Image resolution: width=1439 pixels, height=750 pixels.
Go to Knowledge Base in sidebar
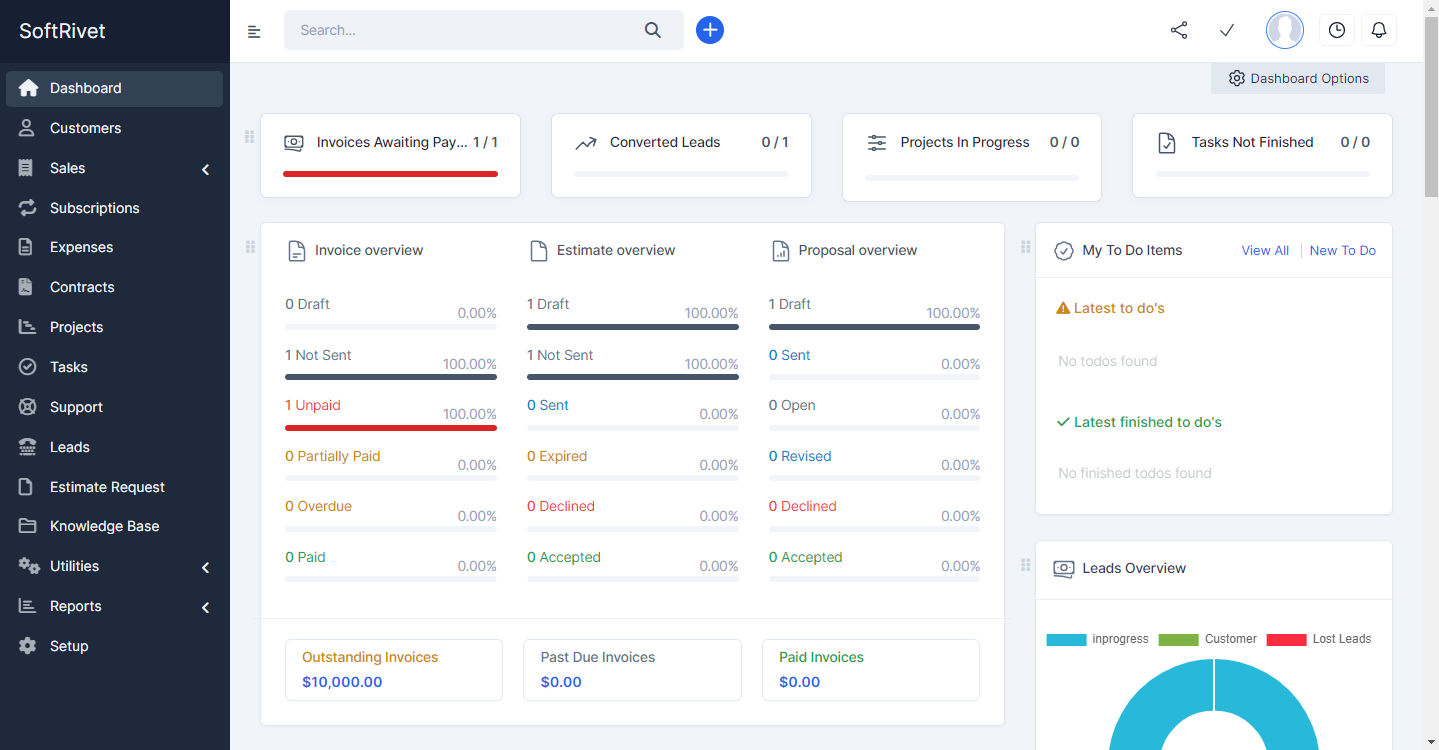coord(104,526)
